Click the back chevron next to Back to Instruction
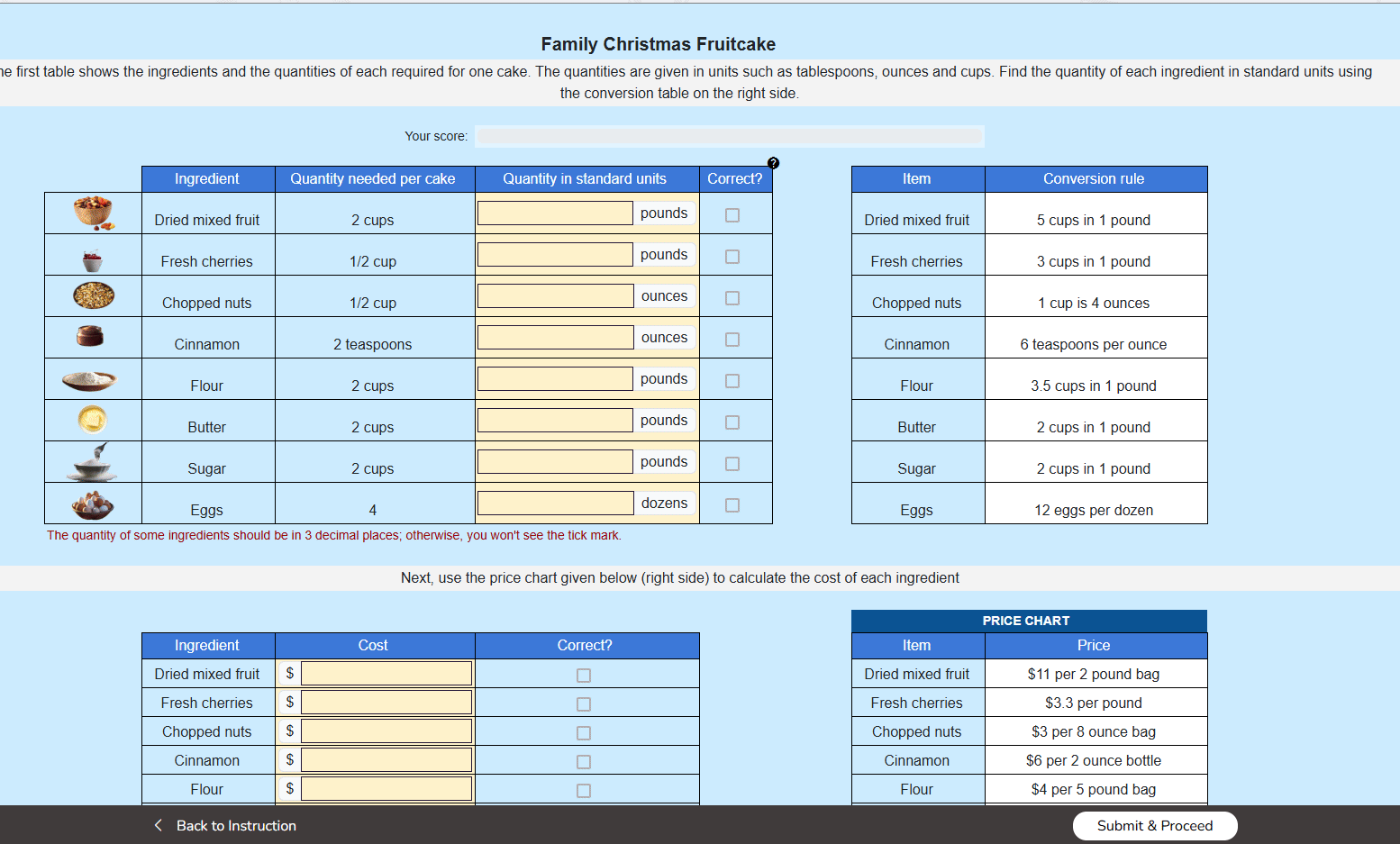 click(158, 825)
